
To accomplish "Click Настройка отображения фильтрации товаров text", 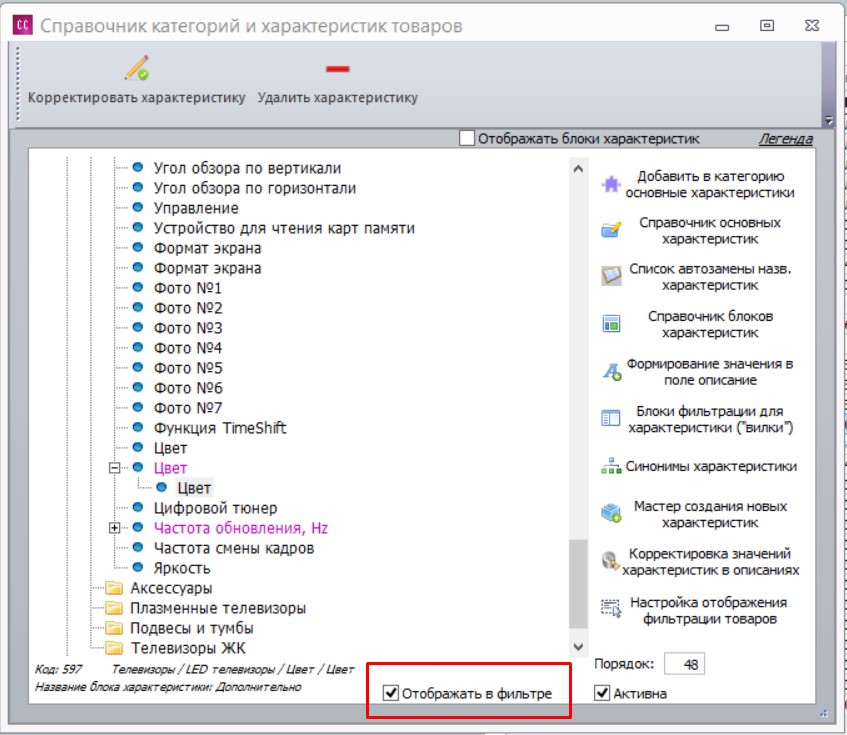I will [x=709, y=610].
